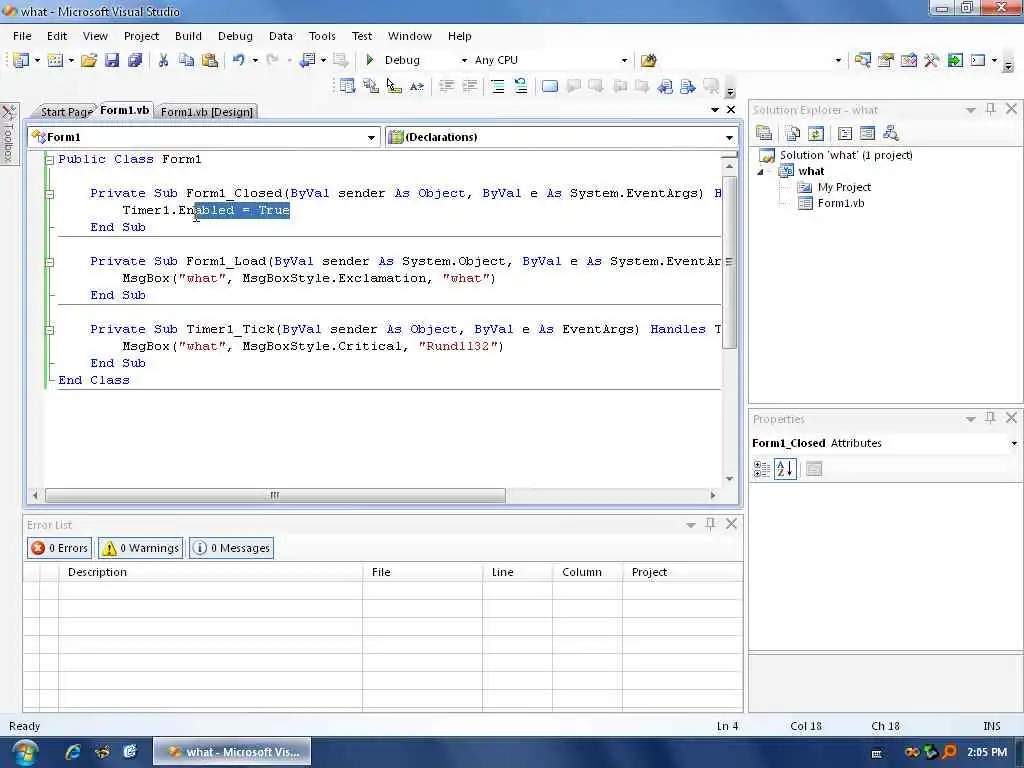Toggle the 0 Warnings filter
Image resolution: width=1024 pixels, height=768 pixels.
tap(140, 548)
